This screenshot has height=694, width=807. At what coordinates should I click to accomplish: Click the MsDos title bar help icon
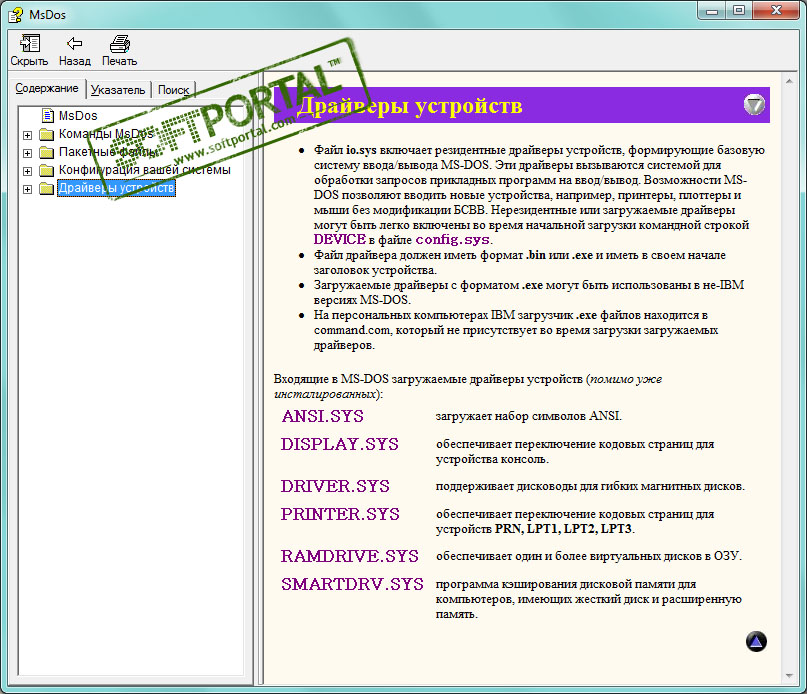(x=15, y=14)
